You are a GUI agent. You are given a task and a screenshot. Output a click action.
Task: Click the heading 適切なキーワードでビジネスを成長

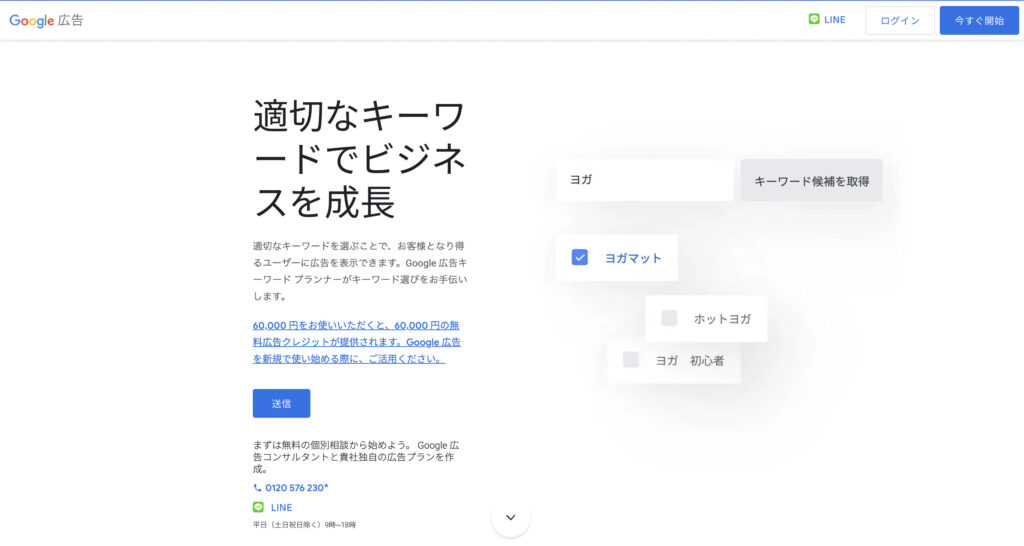coord(359,159)
